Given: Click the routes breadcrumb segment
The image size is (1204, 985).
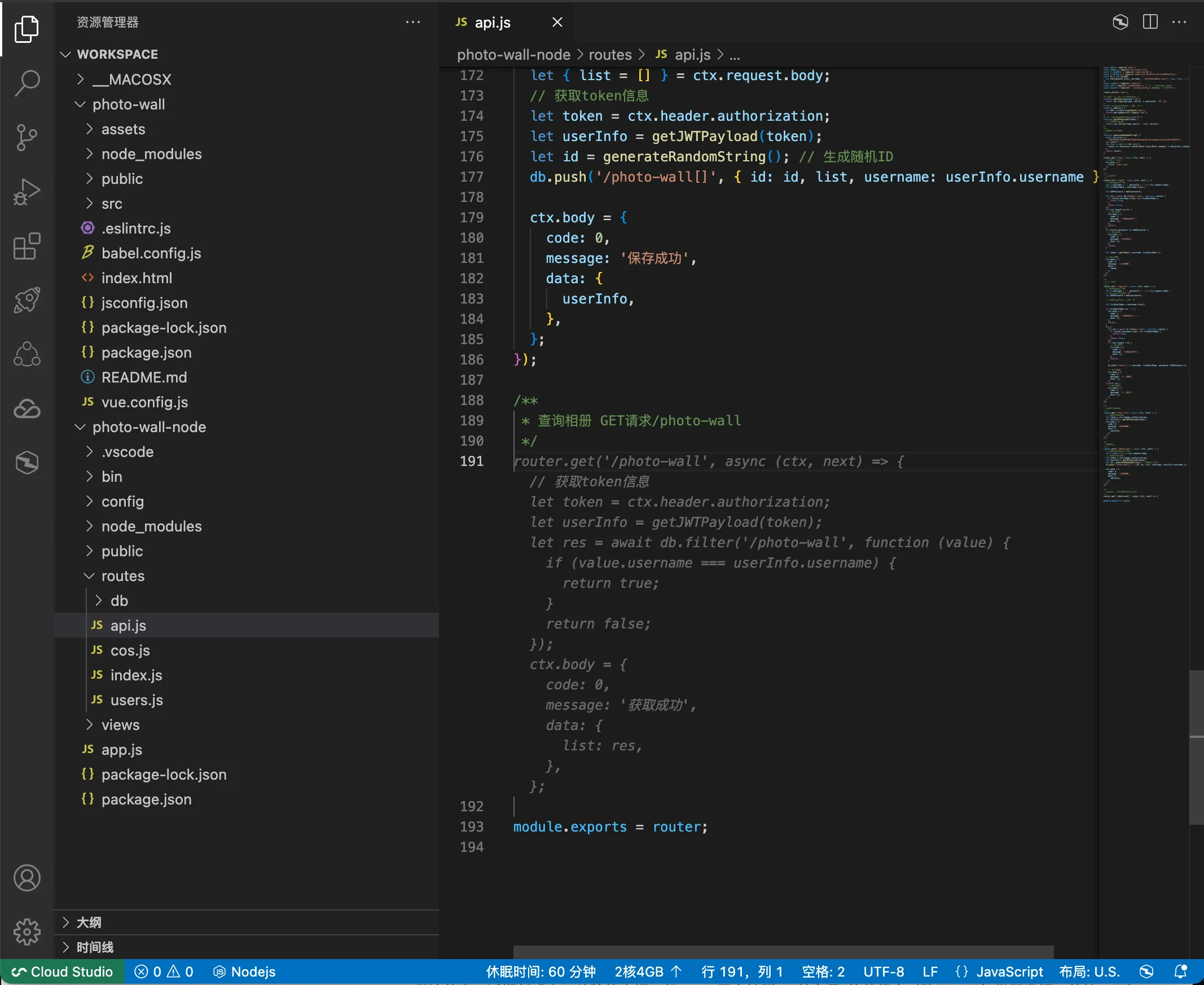Looking at the screenshot, I should [609, 55].
